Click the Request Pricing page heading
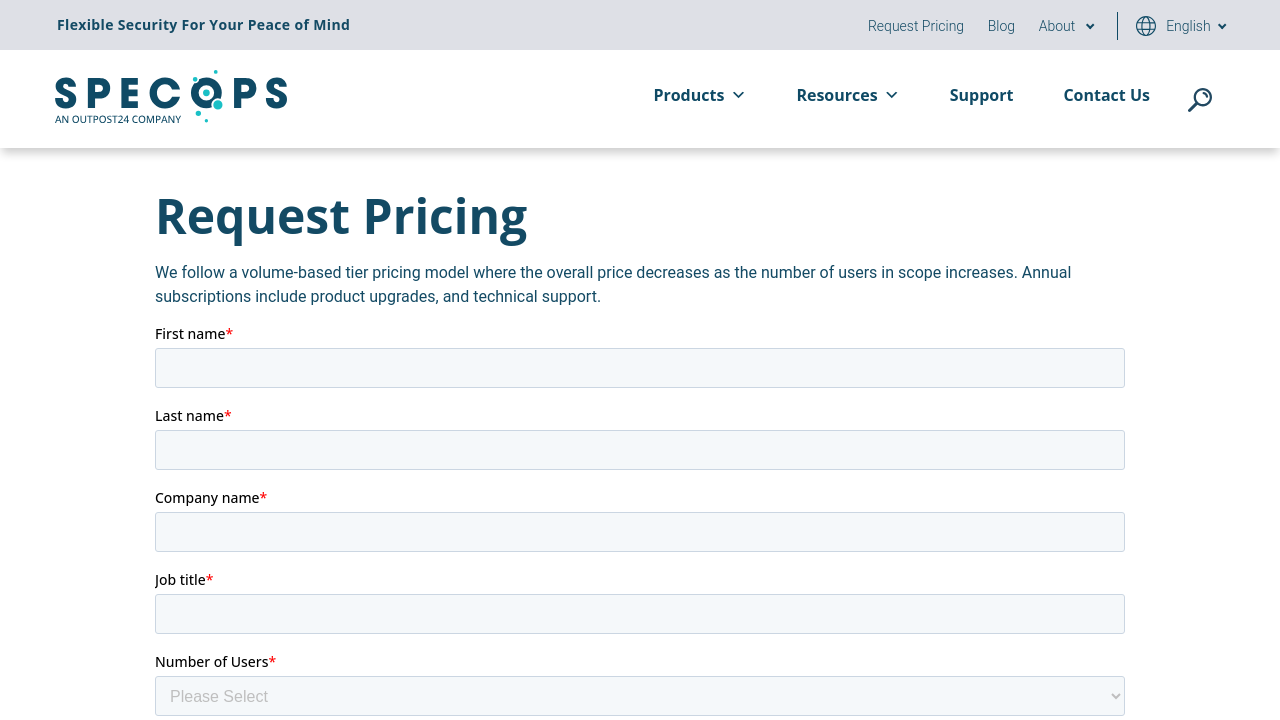The height and width of the screenshot is (720, 1280). pos(341,216)
